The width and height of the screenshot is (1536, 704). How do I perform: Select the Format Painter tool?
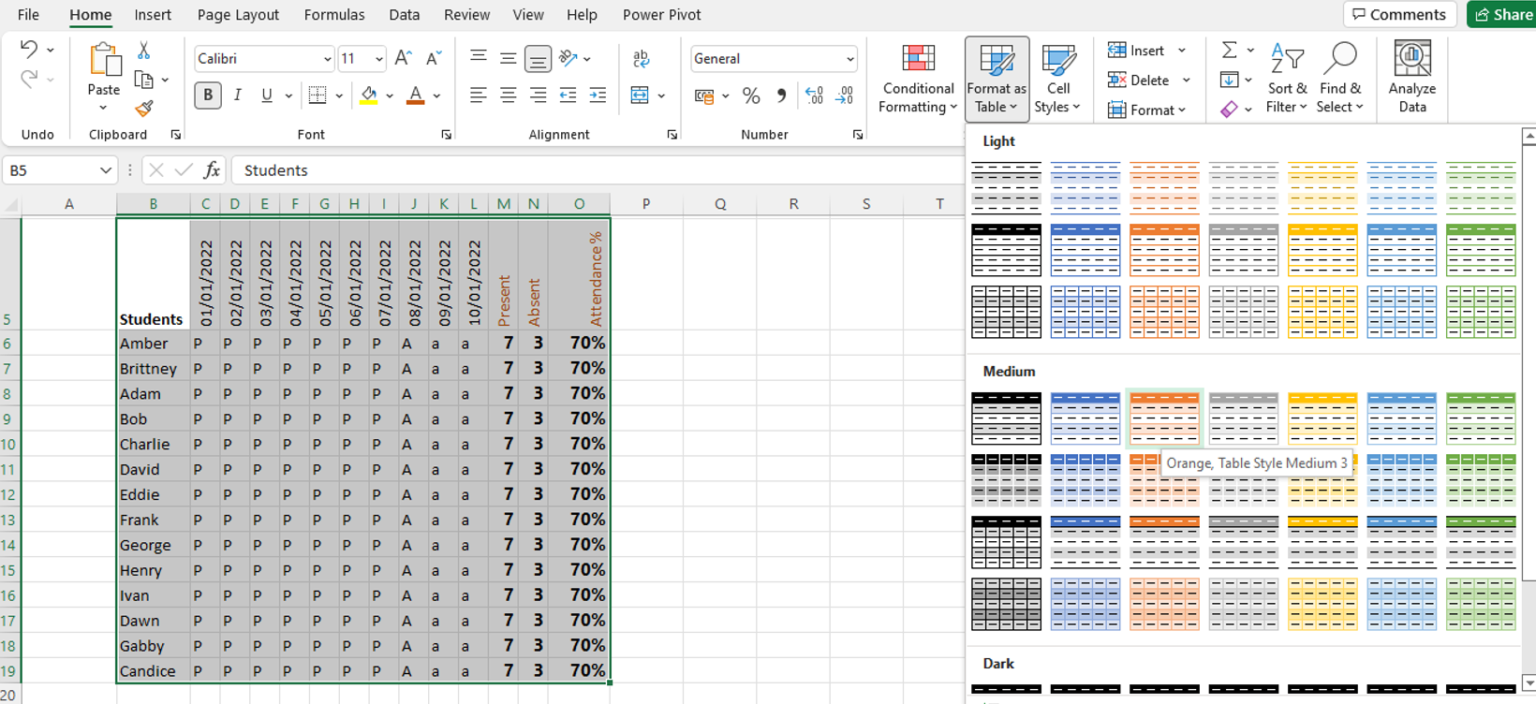[144, 108]
